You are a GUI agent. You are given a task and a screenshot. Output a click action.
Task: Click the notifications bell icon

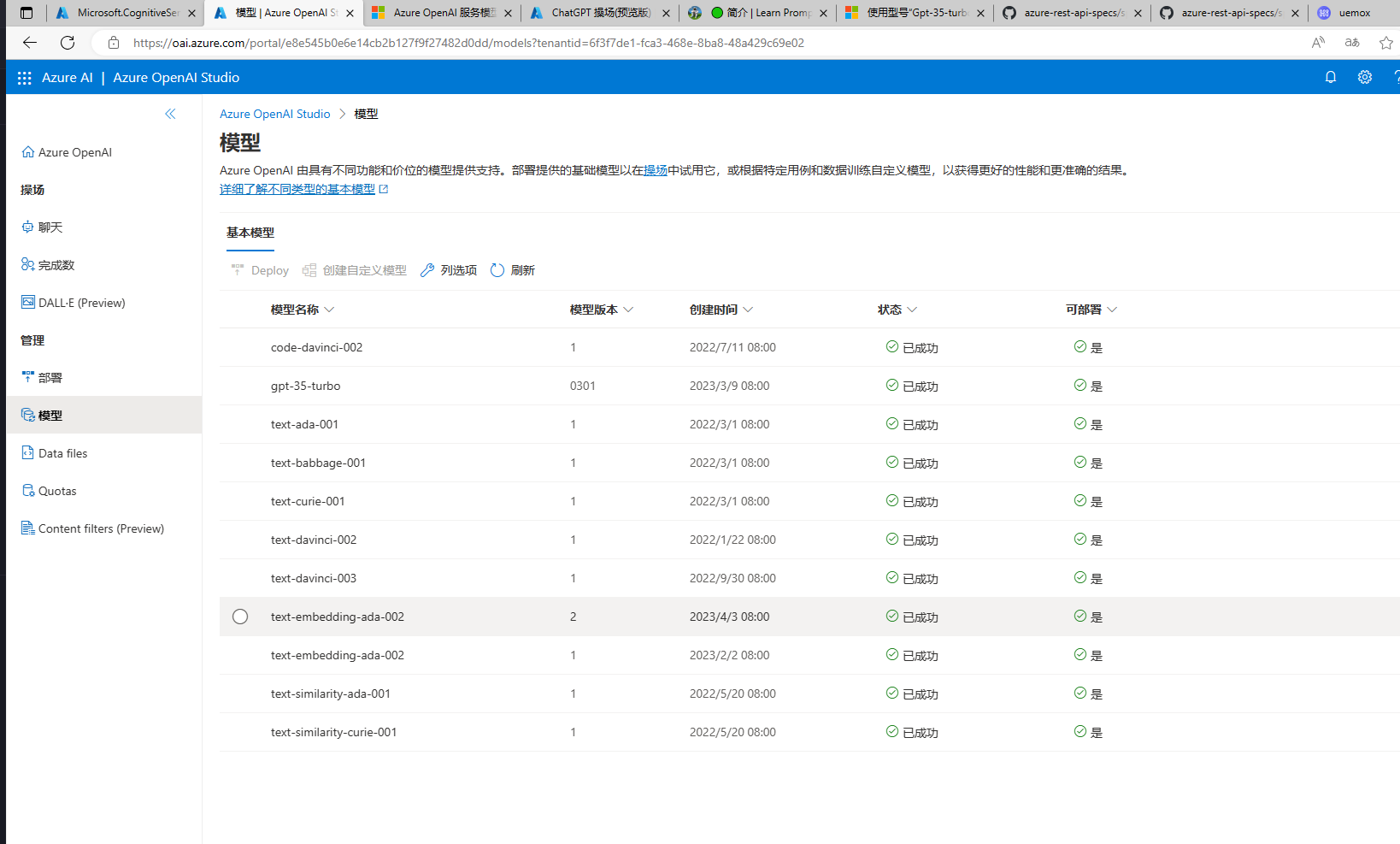coord(1331,77)
